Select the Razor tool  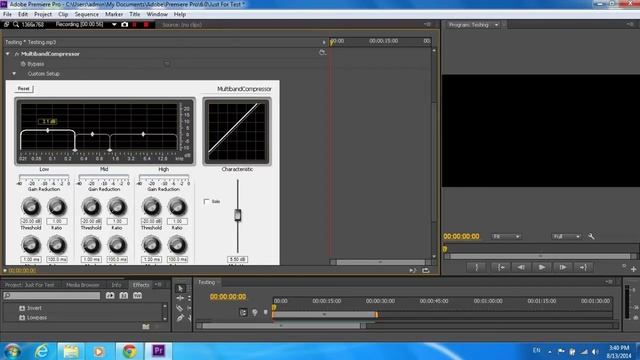[x=180, y=308]
